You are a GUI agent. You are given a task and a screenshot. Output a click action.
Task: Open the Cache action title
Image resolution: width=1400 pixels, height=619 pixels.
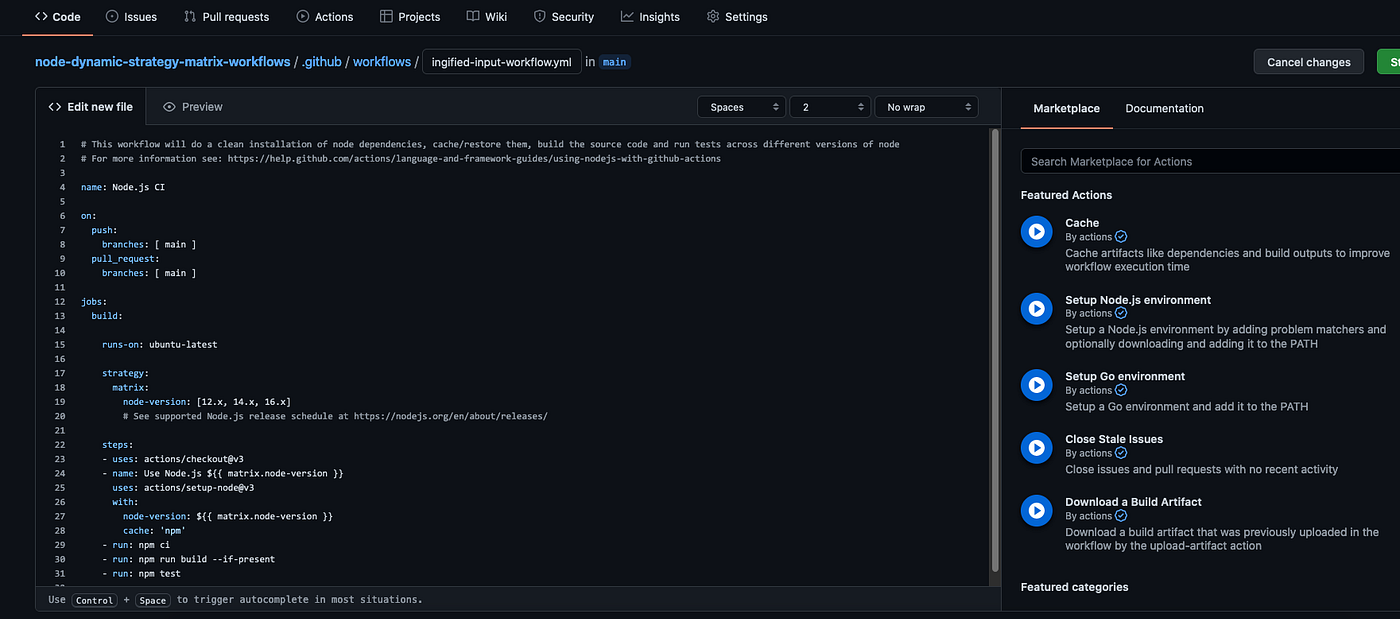(1082, 223)
